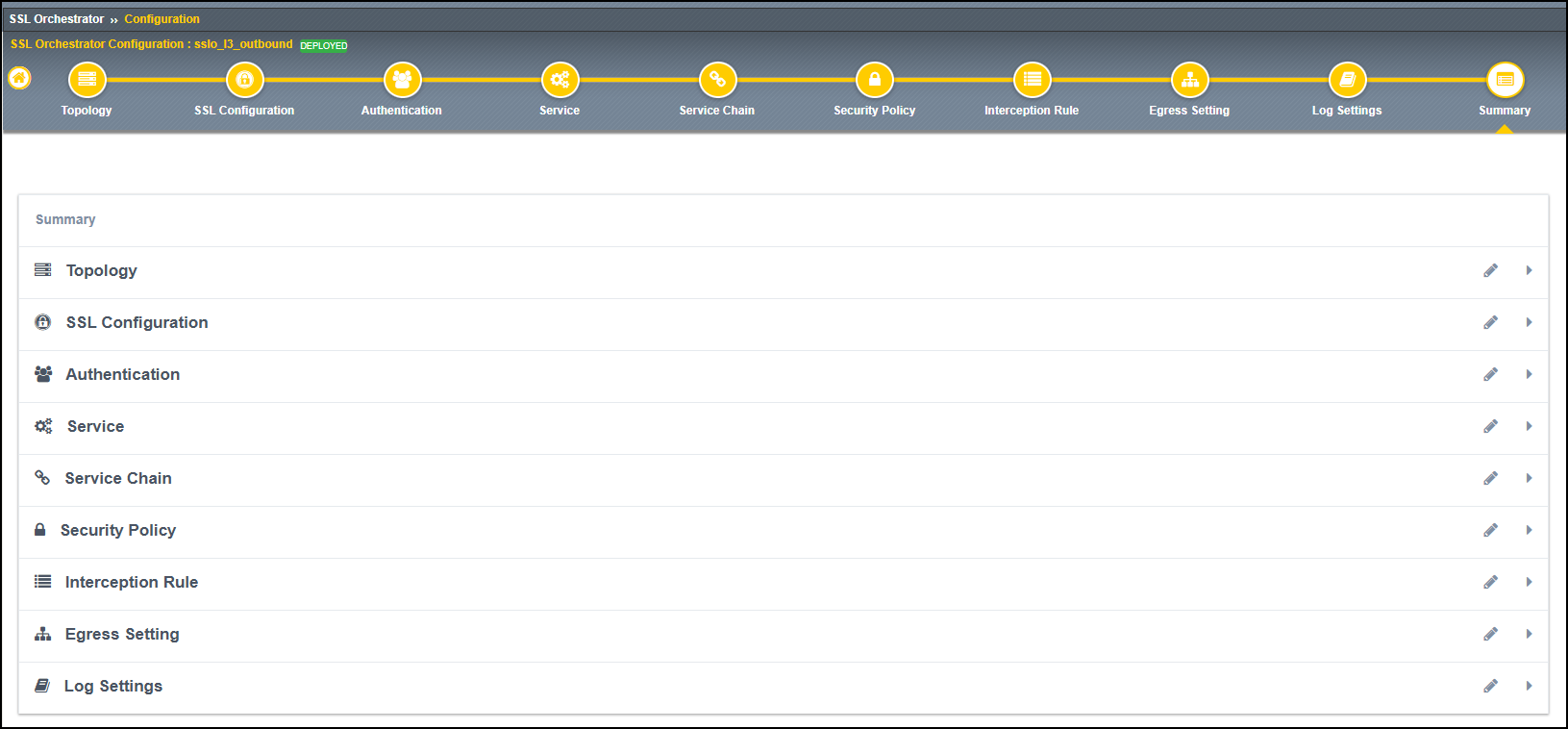
Task: Click the Interception Rule summary row title
Action: (132, 582)
